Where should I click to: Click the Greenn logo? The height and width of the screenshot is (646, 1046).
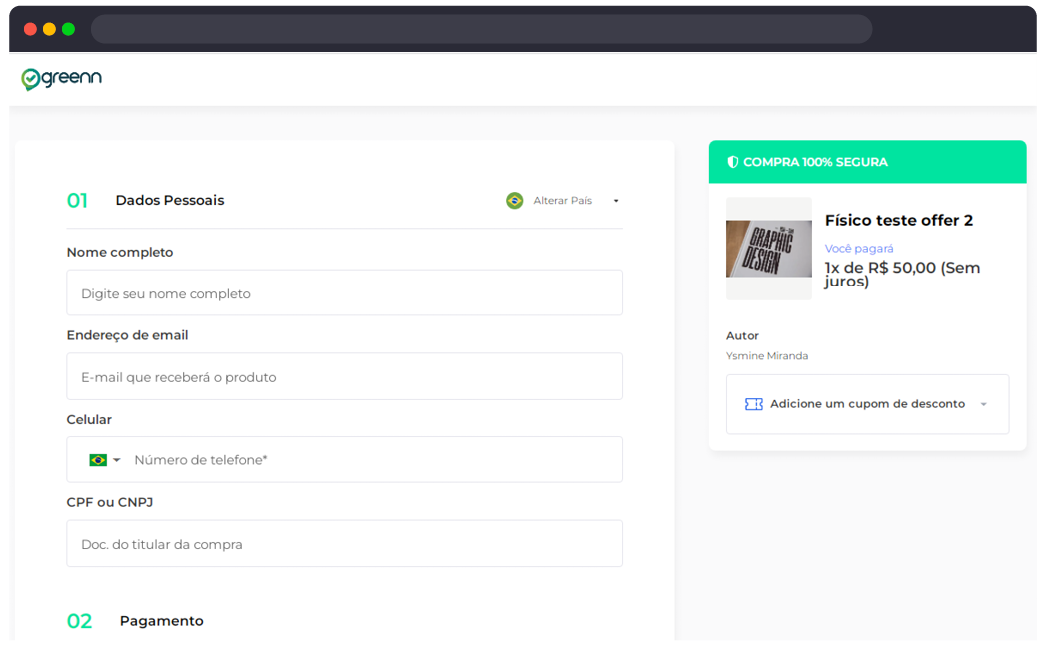coord(61,78)
